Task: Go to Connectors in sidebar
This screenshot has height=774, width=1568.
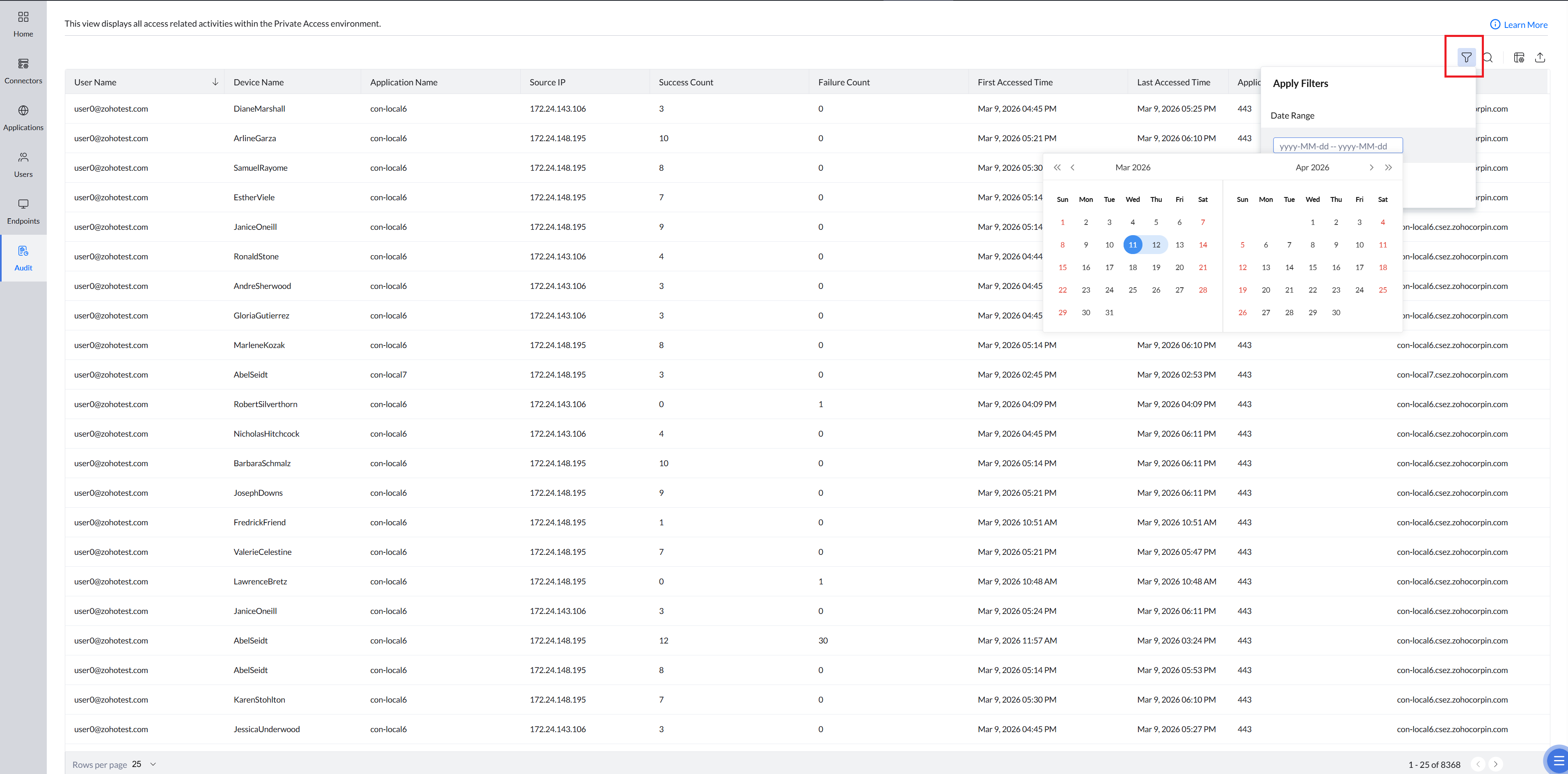Action: [23, 71]
